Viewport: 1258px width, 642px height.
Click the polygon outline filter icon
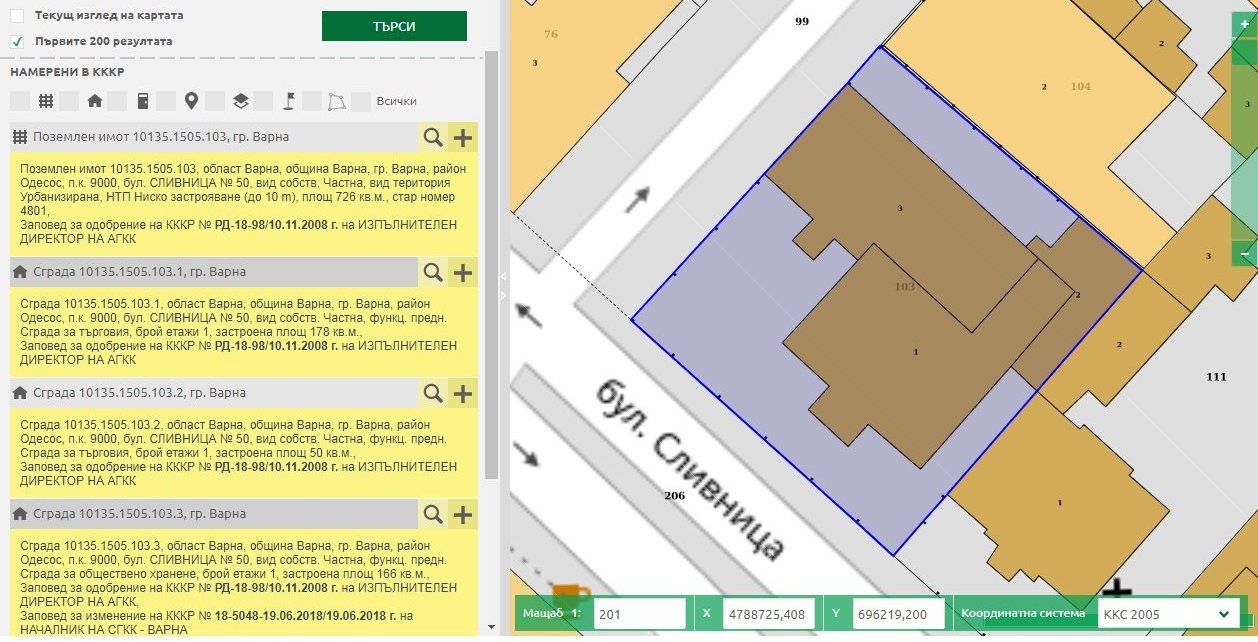(337, 101)
